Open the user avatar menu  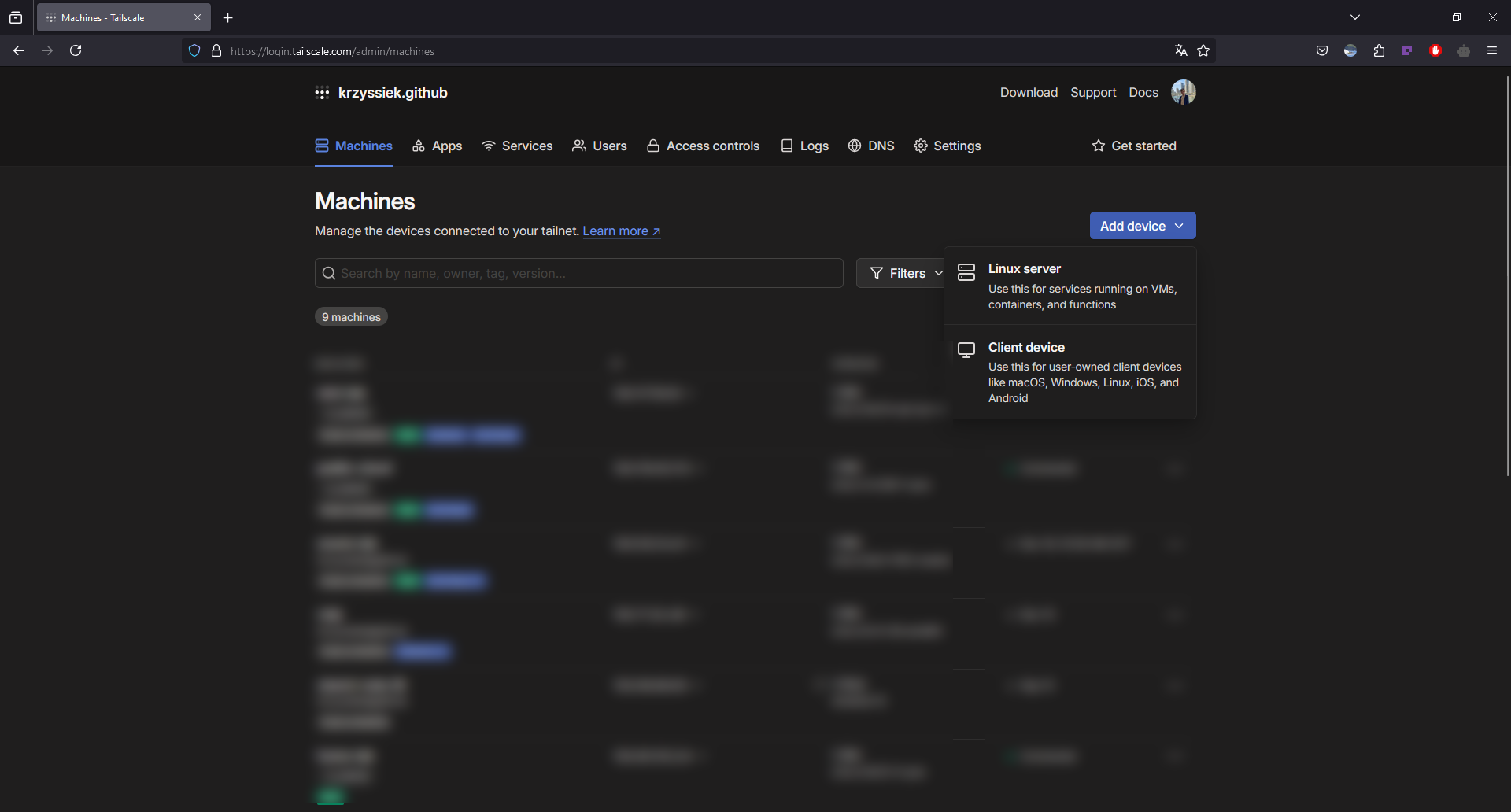pyautogui.click(x=1183, y=92)
